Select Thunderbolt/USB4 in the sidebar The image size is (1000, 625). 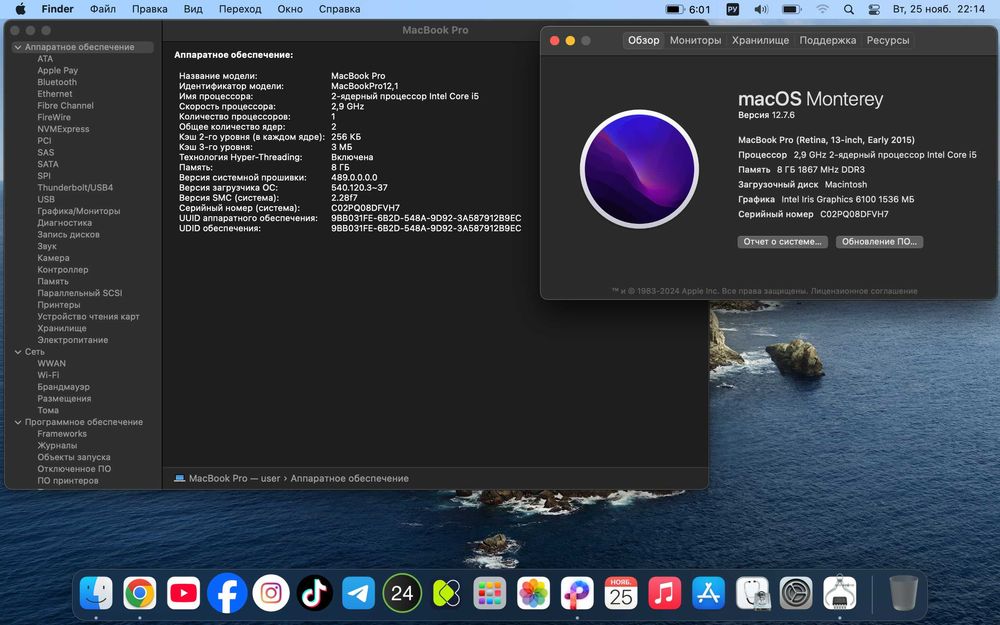point(75,188)
